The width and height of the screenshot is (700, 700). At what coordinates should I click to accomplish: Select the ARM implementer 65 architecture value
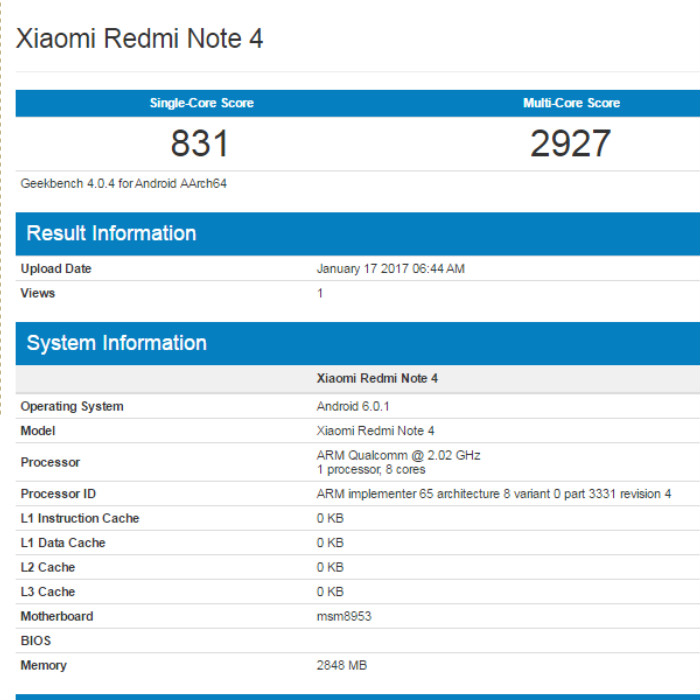[x=494, y=494]
